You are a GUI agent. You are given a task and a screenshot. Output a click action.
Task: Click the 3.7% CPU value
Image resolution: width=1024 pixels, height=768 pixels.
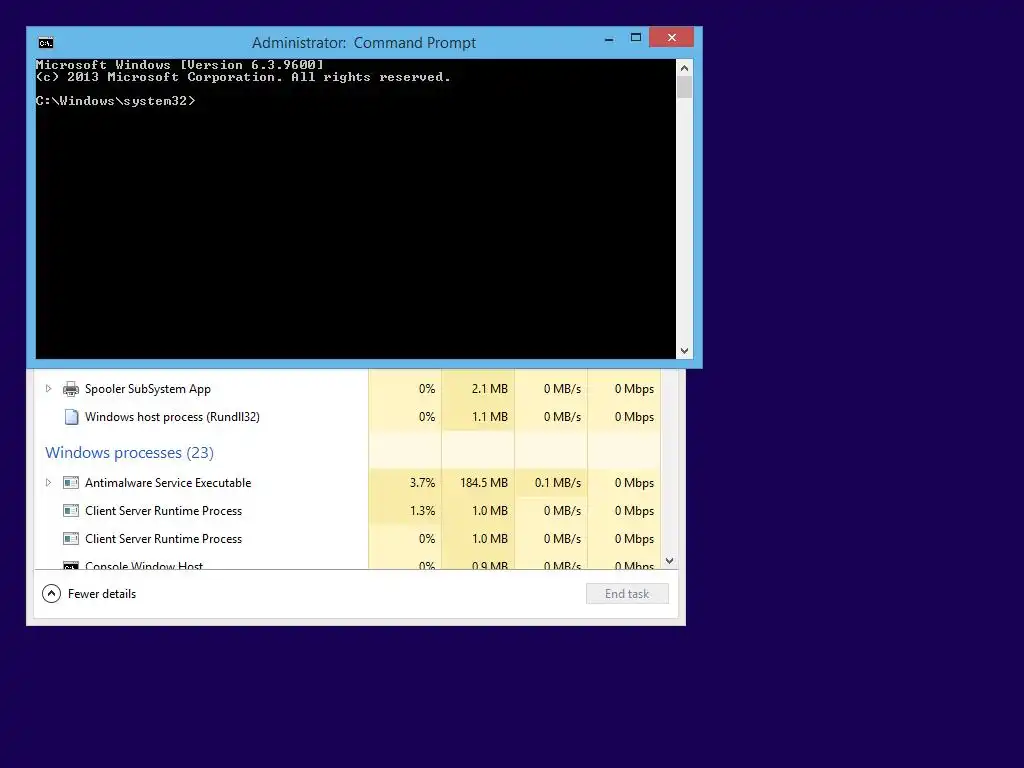click(x=423, y=483)
